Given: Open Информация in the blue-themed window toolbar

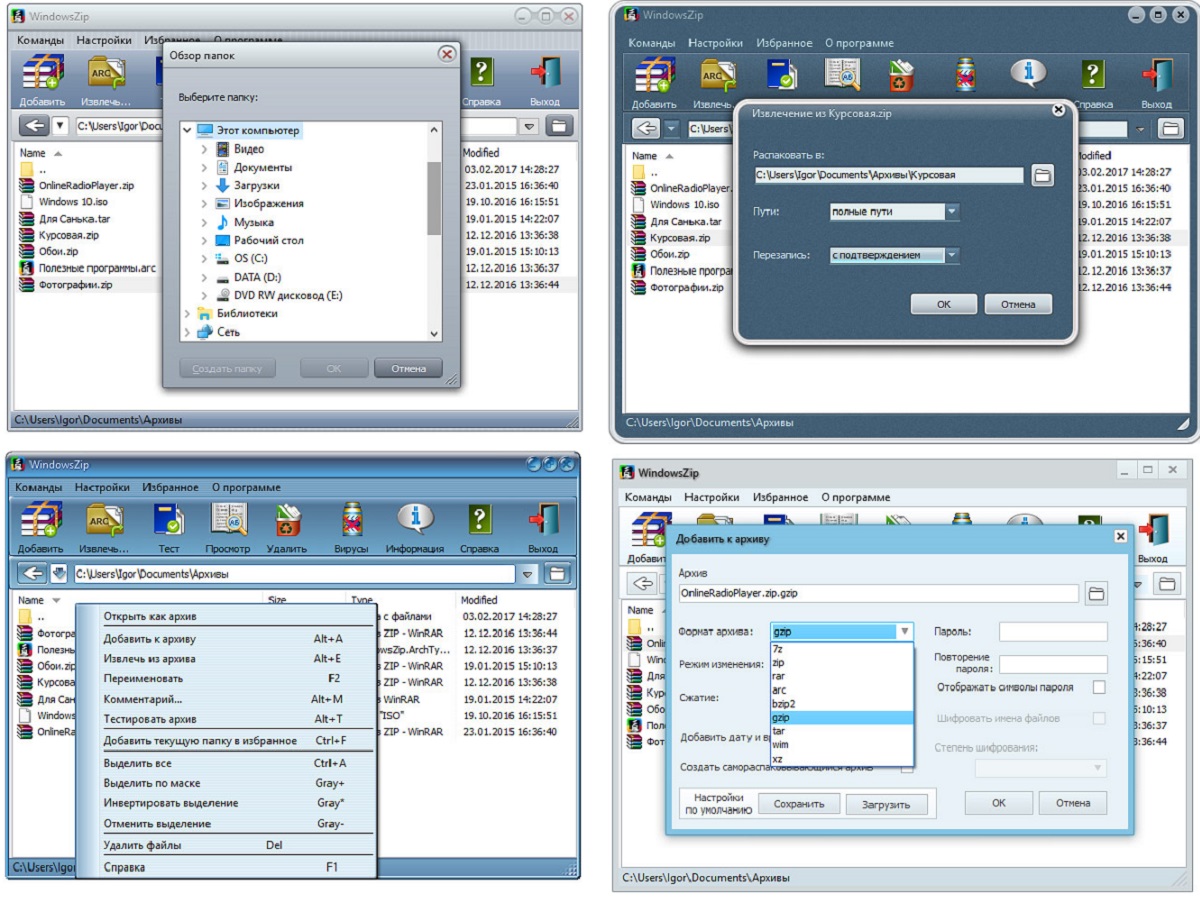Looking at the screenshot, I should pyautogui.click(x=414, y=521).
